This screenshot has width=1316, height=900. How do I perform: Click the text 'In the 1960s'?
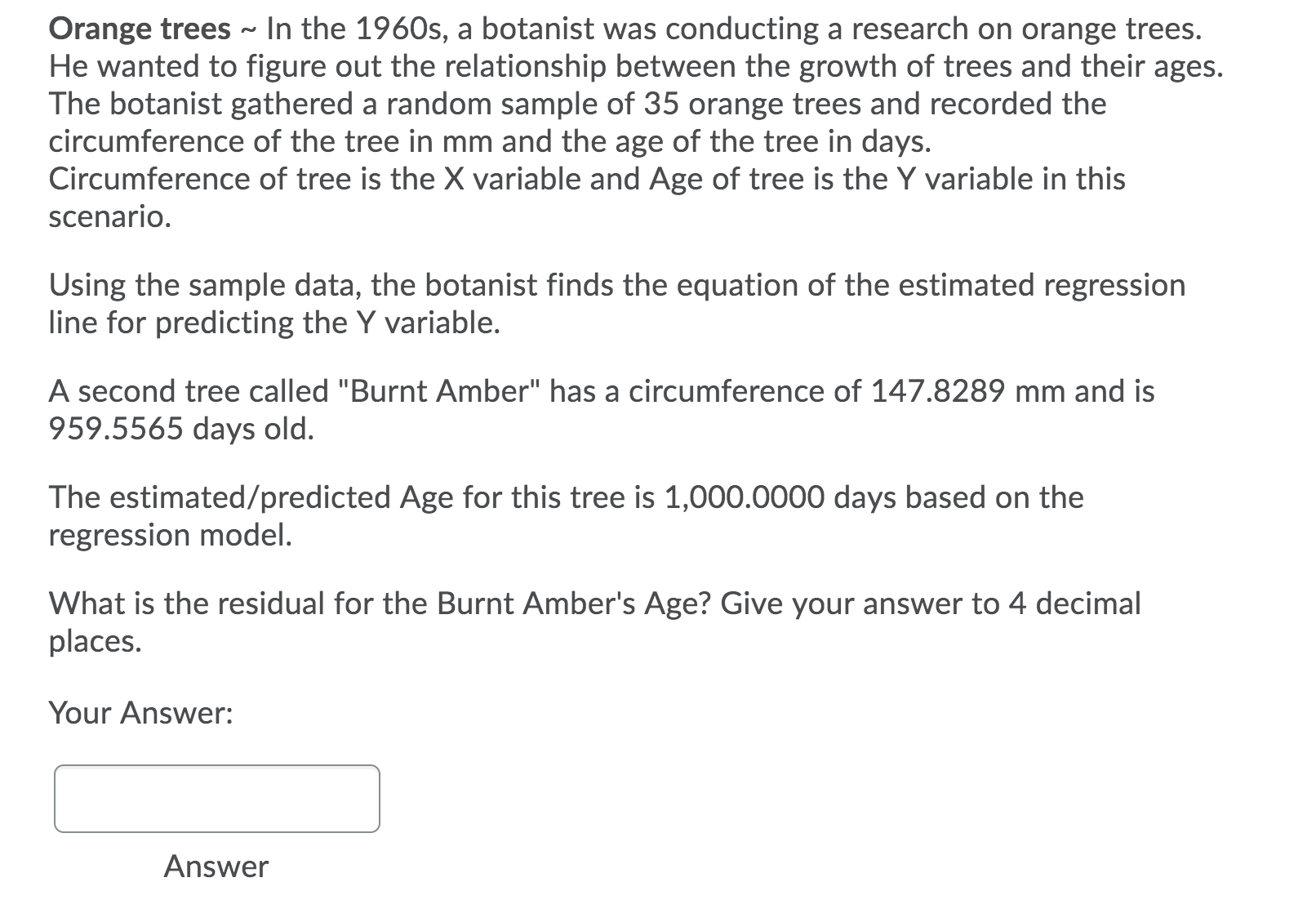pyautogui.click(x=356, y=29)
